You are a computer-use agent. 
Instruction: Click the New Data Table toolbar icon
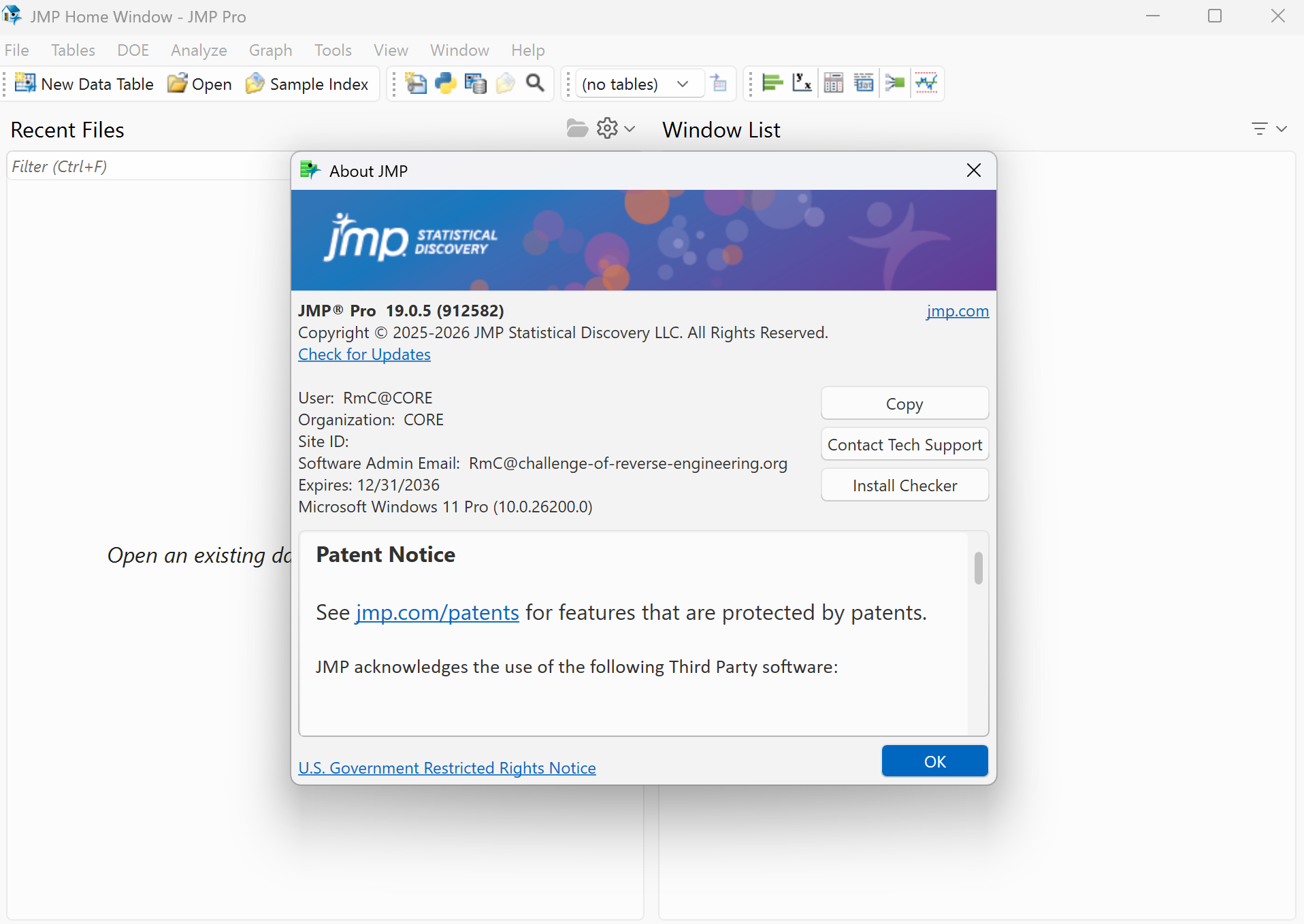[x=25, y=83]
